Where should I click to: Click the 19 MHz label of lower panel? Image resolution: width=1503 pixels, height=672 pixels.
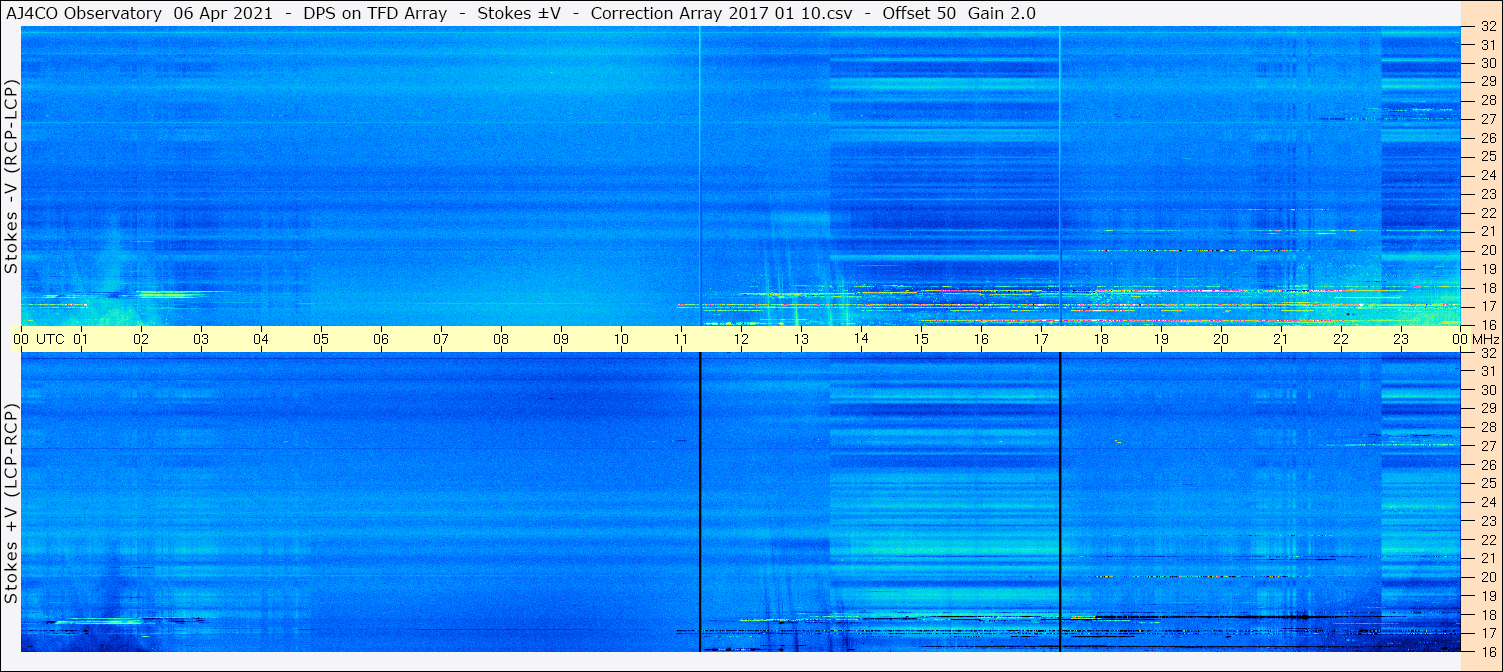click(1487, 596)
